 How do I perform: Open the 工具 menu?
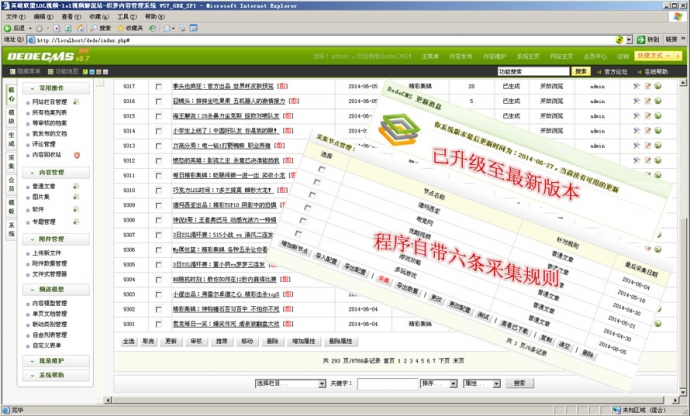(x=126, y=17)
